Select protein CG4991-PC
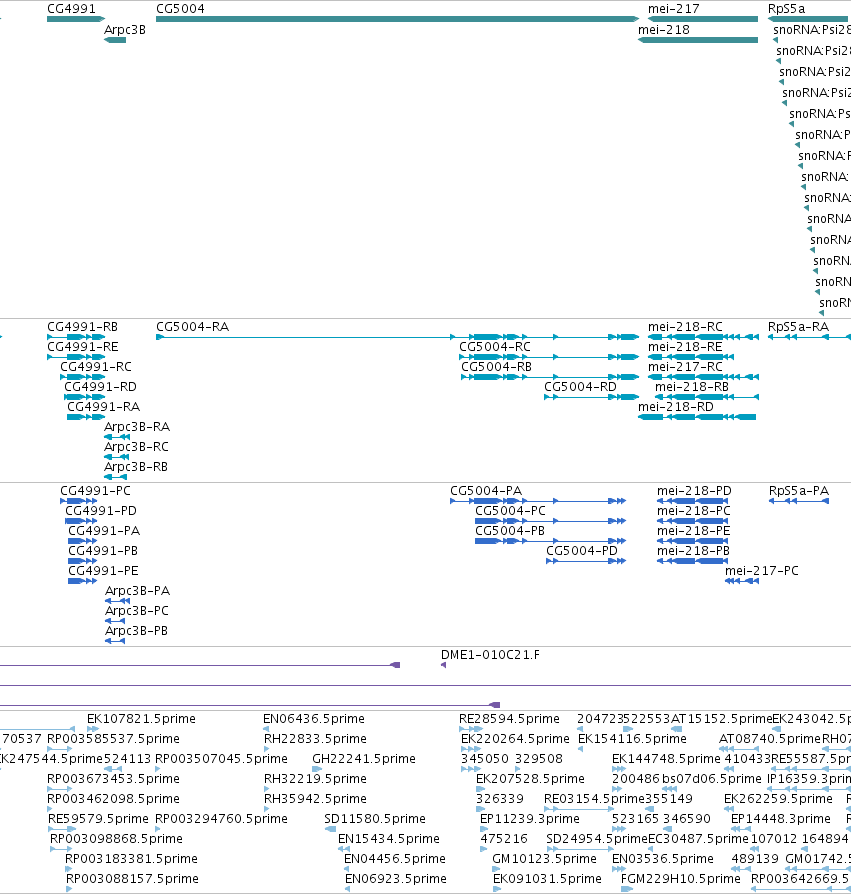The width and height of the screenshot is (851, 894). (95, 491)
